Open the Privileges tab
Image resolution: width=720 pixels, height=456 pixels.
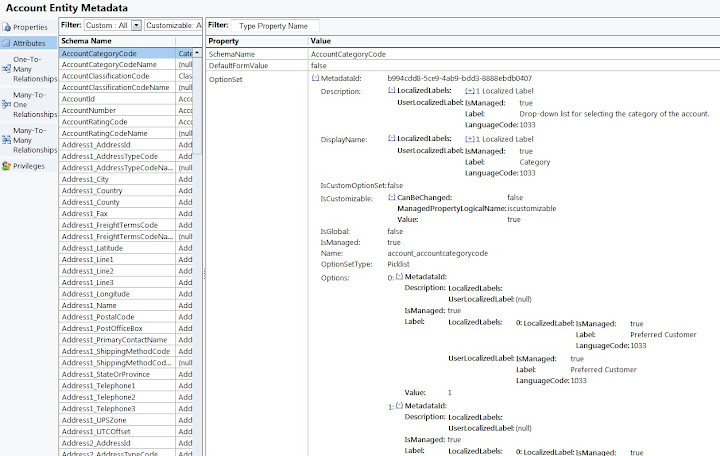29,166
